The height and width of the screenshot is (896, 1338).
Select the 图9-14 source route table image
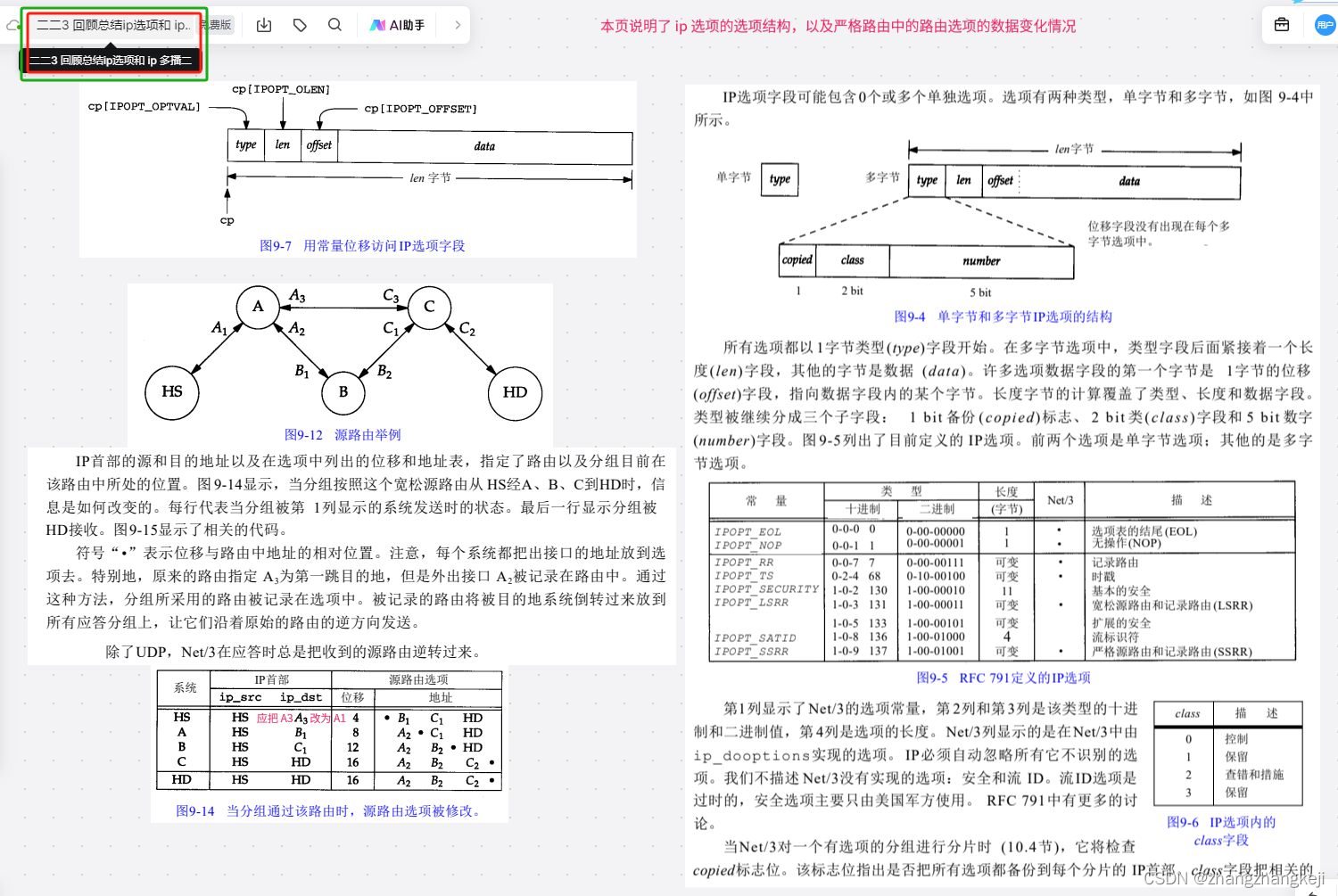pos(330,746)
